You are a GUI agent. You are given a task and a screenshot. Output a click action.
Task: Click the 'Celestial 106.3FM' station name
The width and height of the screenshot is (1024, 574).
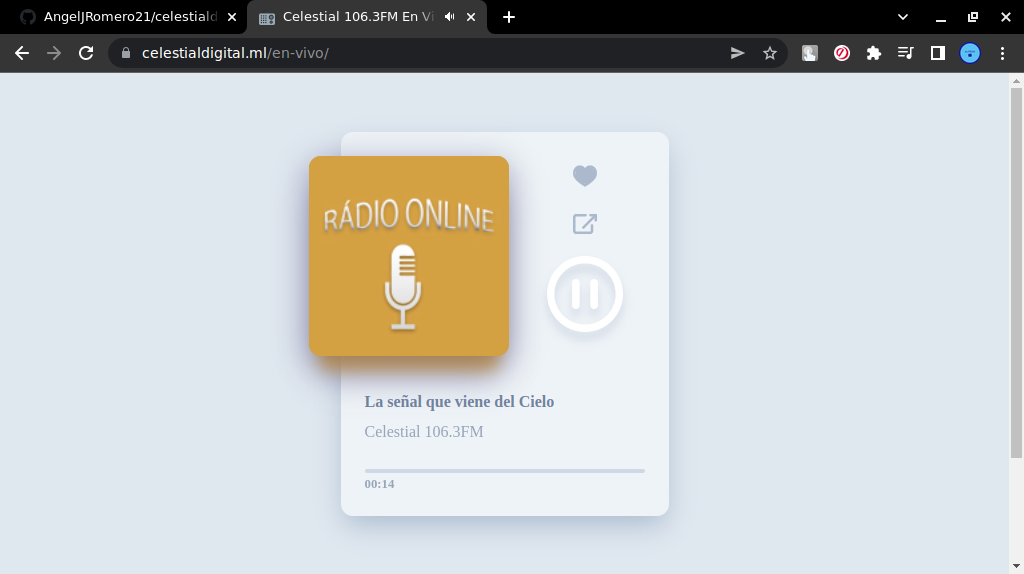[424, 432]
